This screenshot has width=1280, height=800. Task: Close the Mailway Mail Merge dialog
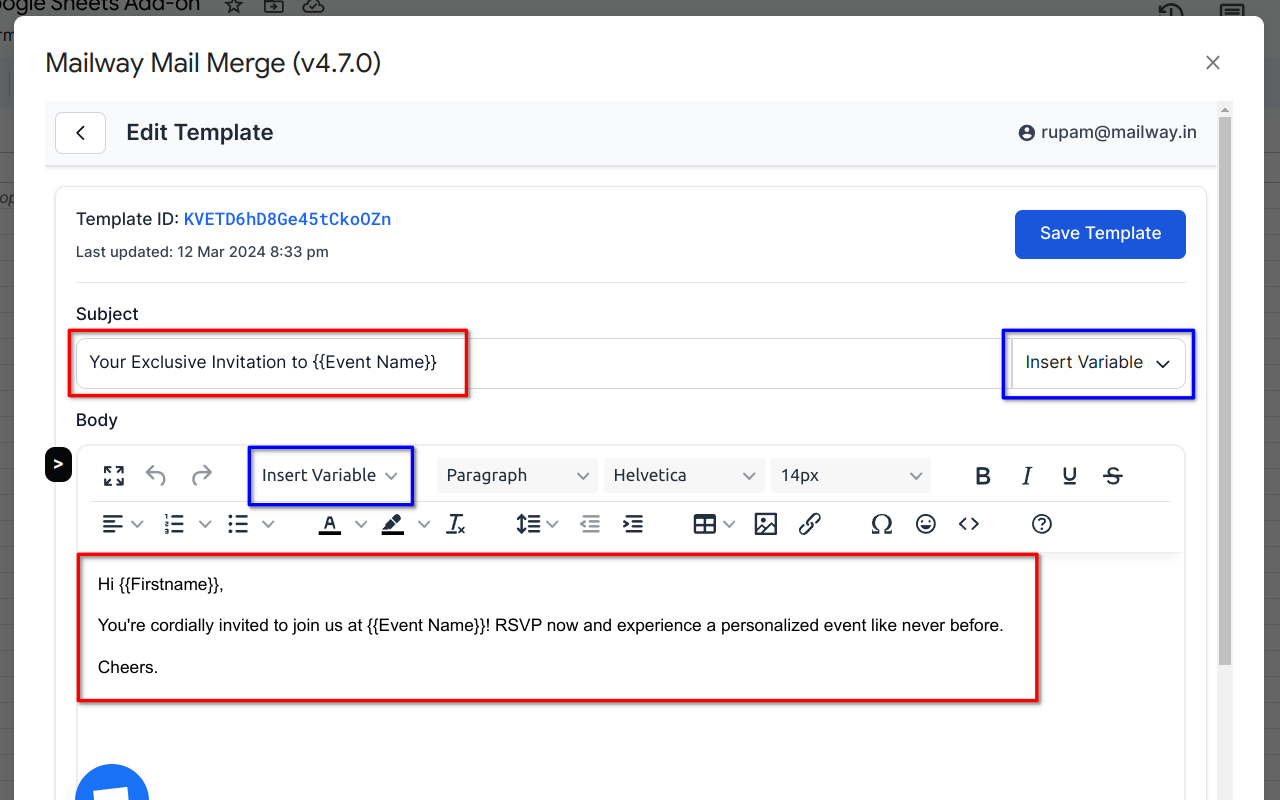click(x=1213, y=63)
